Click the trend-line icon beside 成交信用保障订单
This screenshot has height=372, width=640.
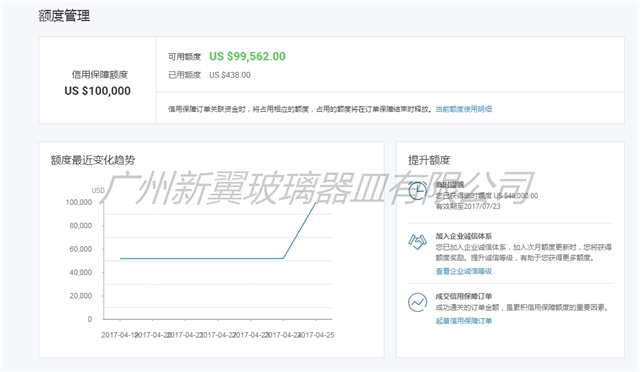click(417, 303)
